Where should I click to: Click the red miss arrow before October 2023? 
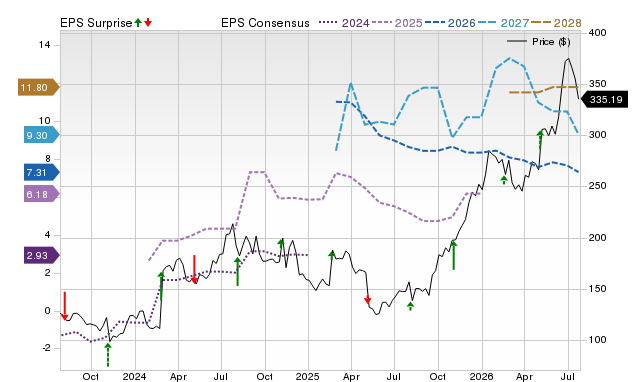[x=64, y=306]
